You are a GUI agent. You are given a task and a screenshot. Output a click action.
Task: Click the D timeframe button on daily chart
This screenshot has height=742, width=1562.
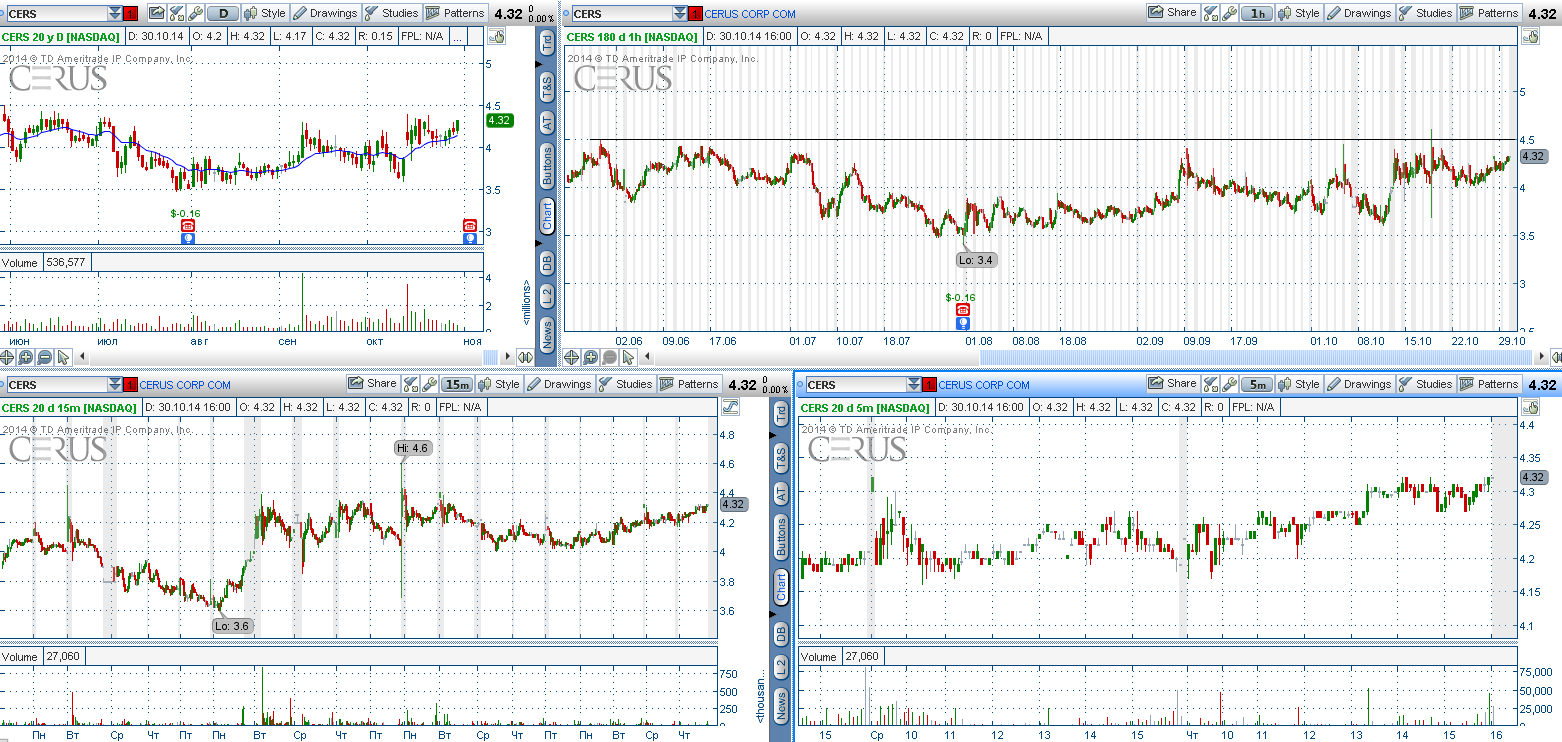point(223,13)
